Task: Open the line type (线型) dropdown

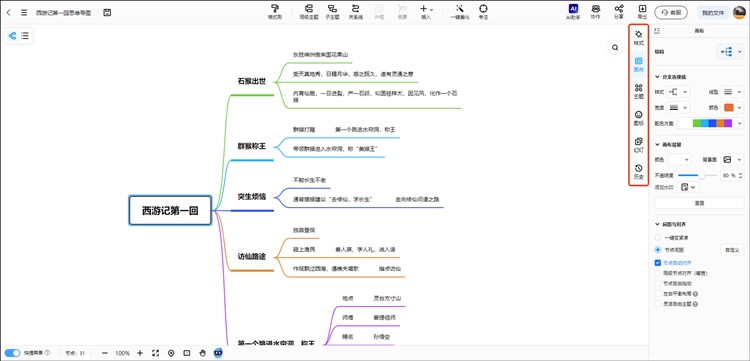Action: pos(733,91)
